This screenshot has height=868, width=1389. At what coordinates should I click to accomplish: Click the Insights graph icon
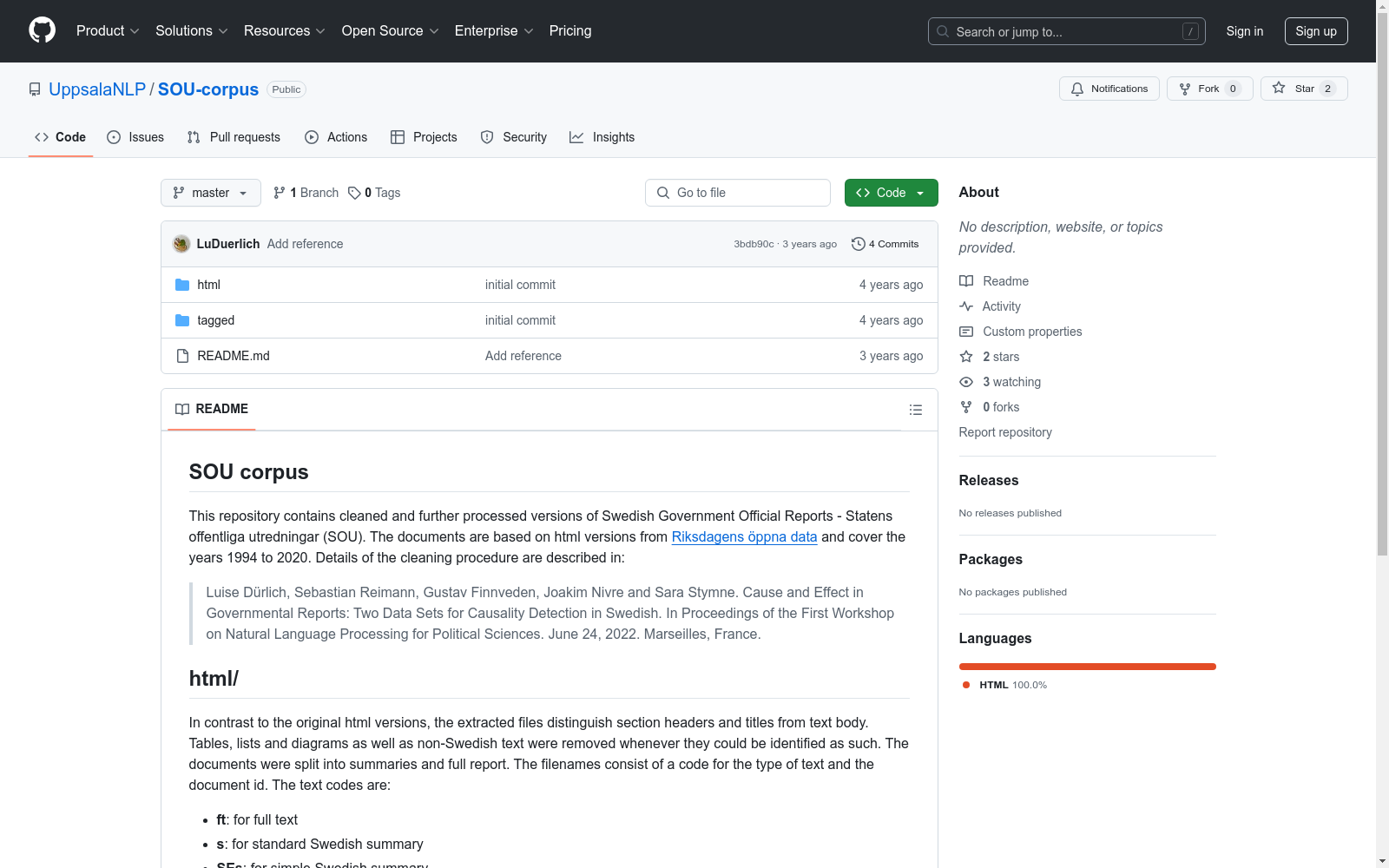click(576, 137)
